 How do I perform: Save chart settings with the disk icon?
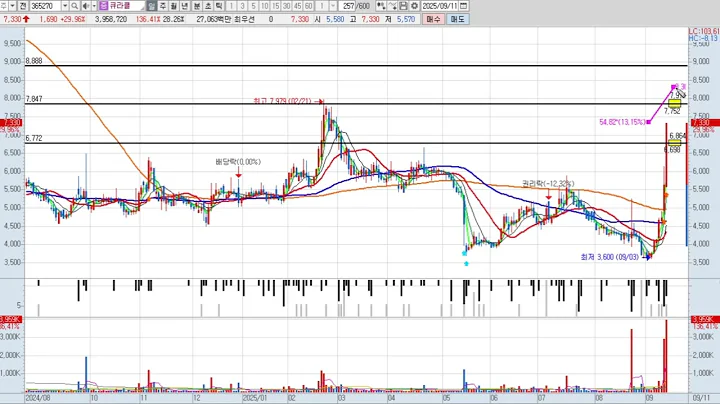(x=403, y=6)
